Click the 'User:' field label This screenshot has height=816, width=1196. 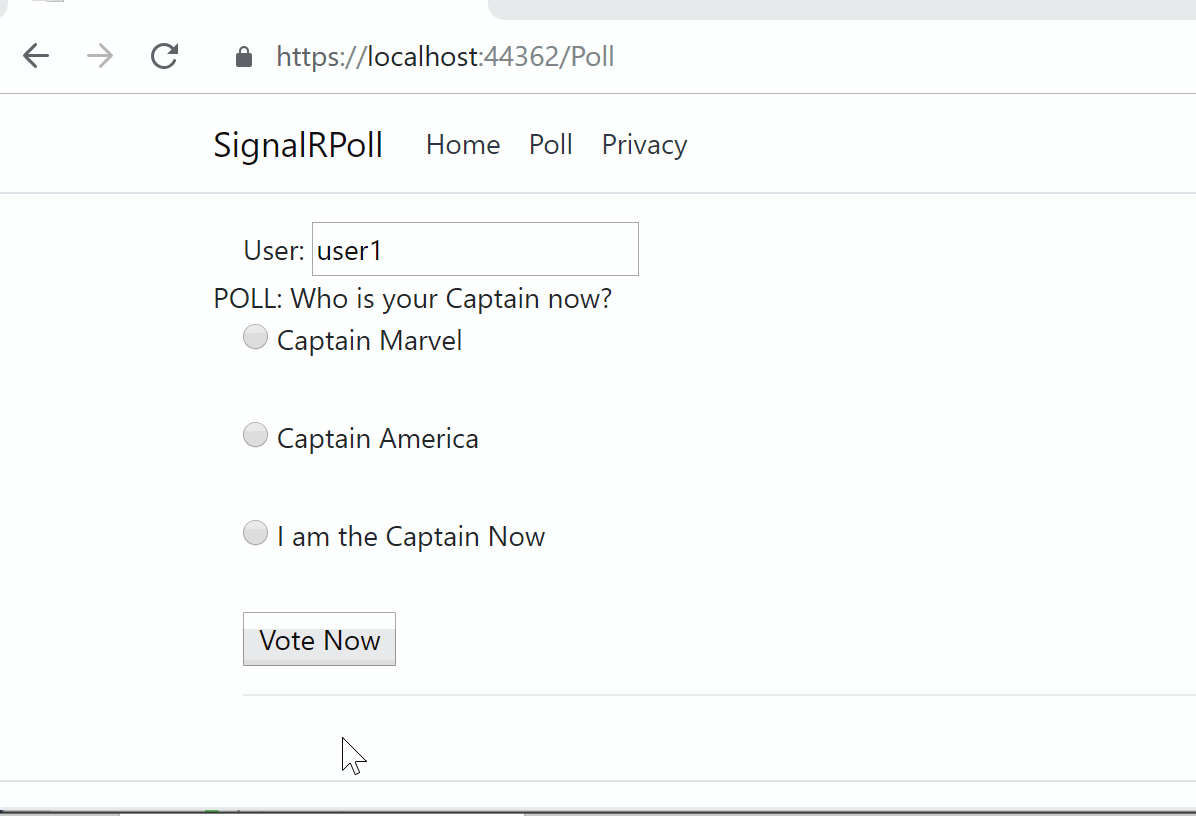[x=274, y=250]
